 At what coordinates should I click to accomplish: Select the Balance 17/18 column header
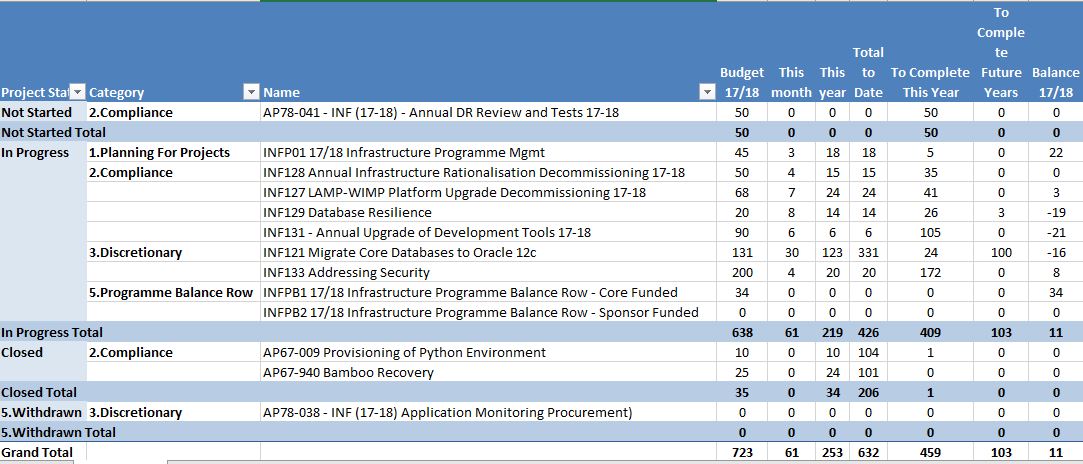1055,82
